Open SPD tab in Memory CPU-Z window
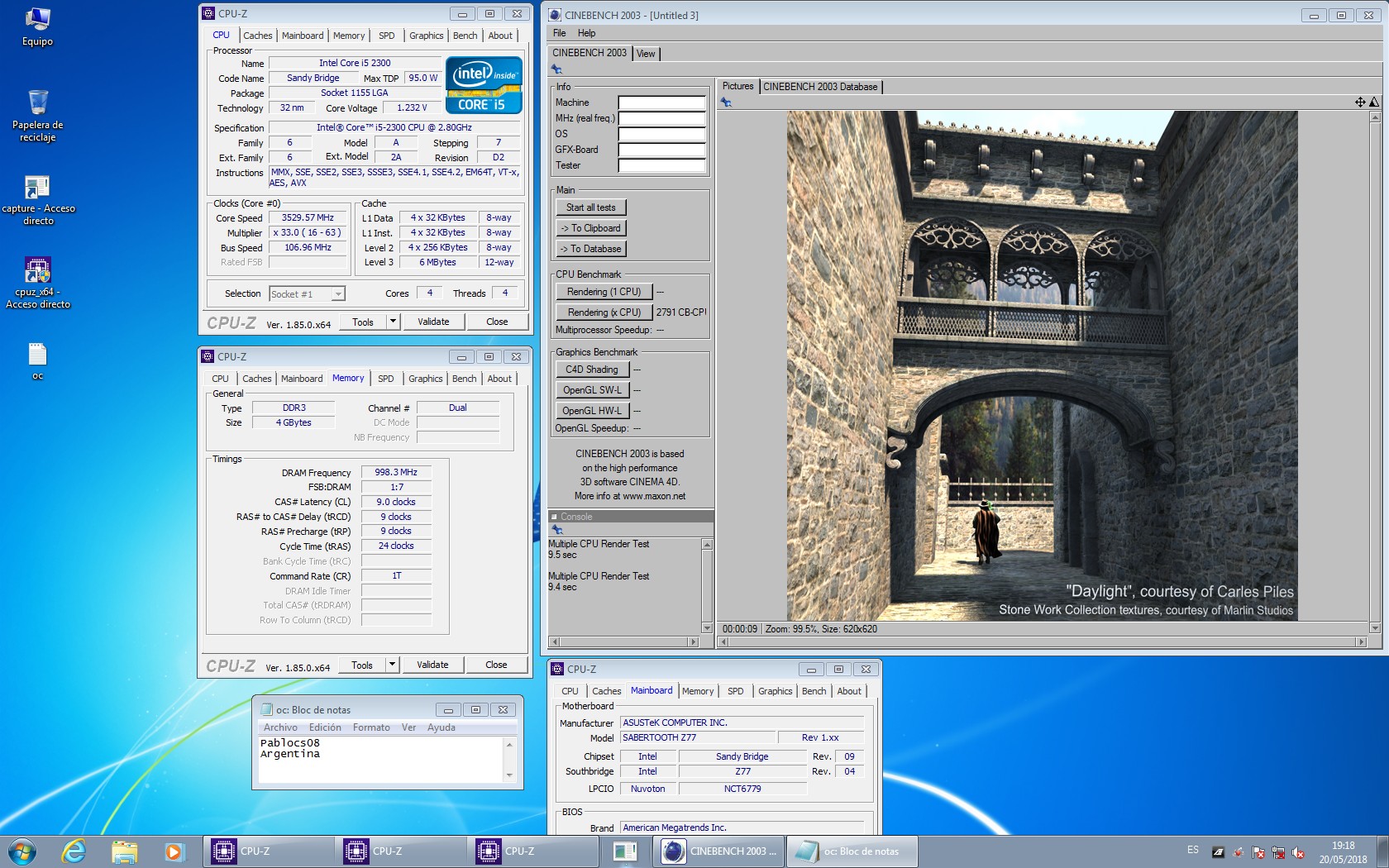The height and width of the screenshot is (868, 1389). (386, 379)
